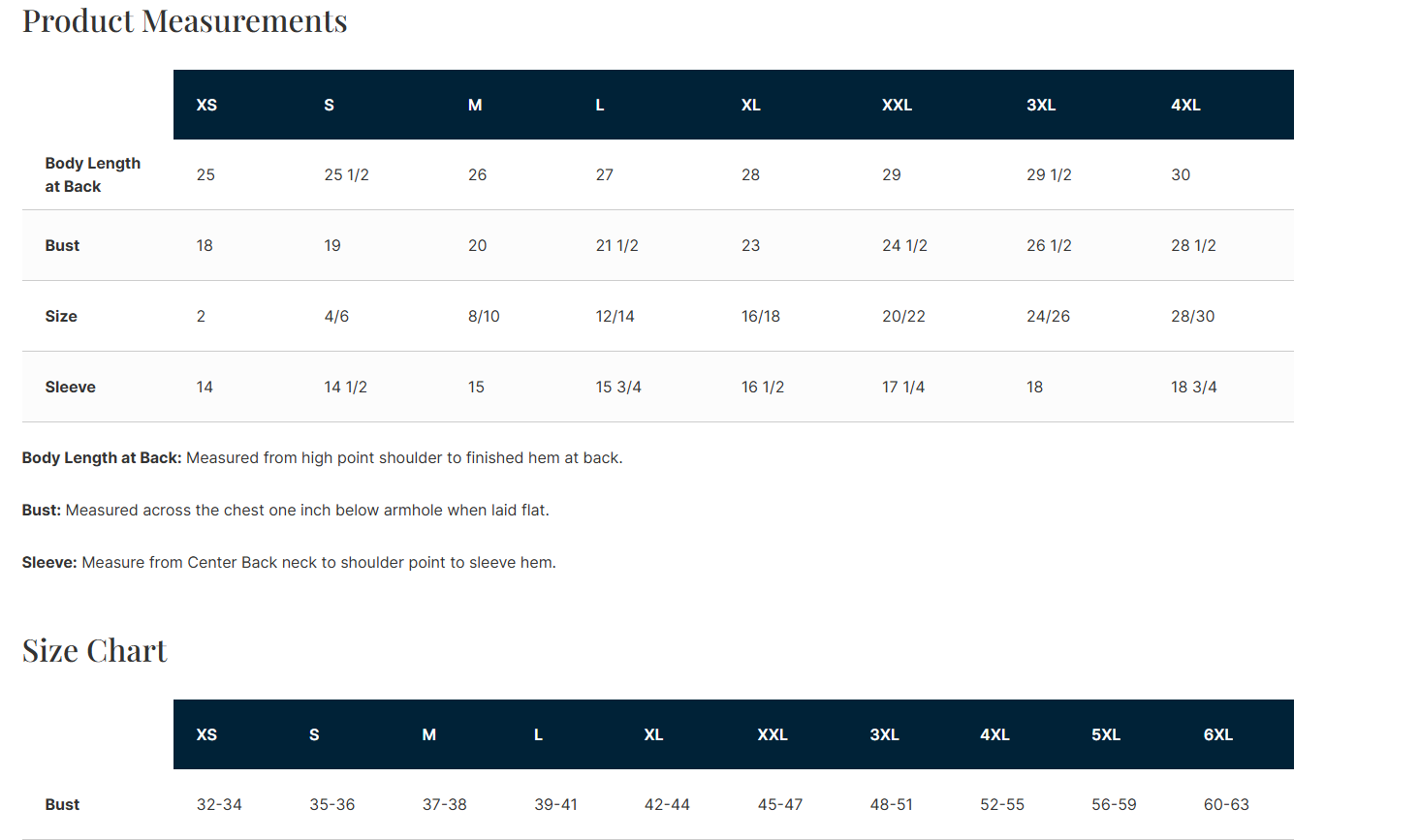The width and height of the screenshot is (1420, 840).
Task: Select the 4XL header in Product Measurements table
Action: 1185,105
